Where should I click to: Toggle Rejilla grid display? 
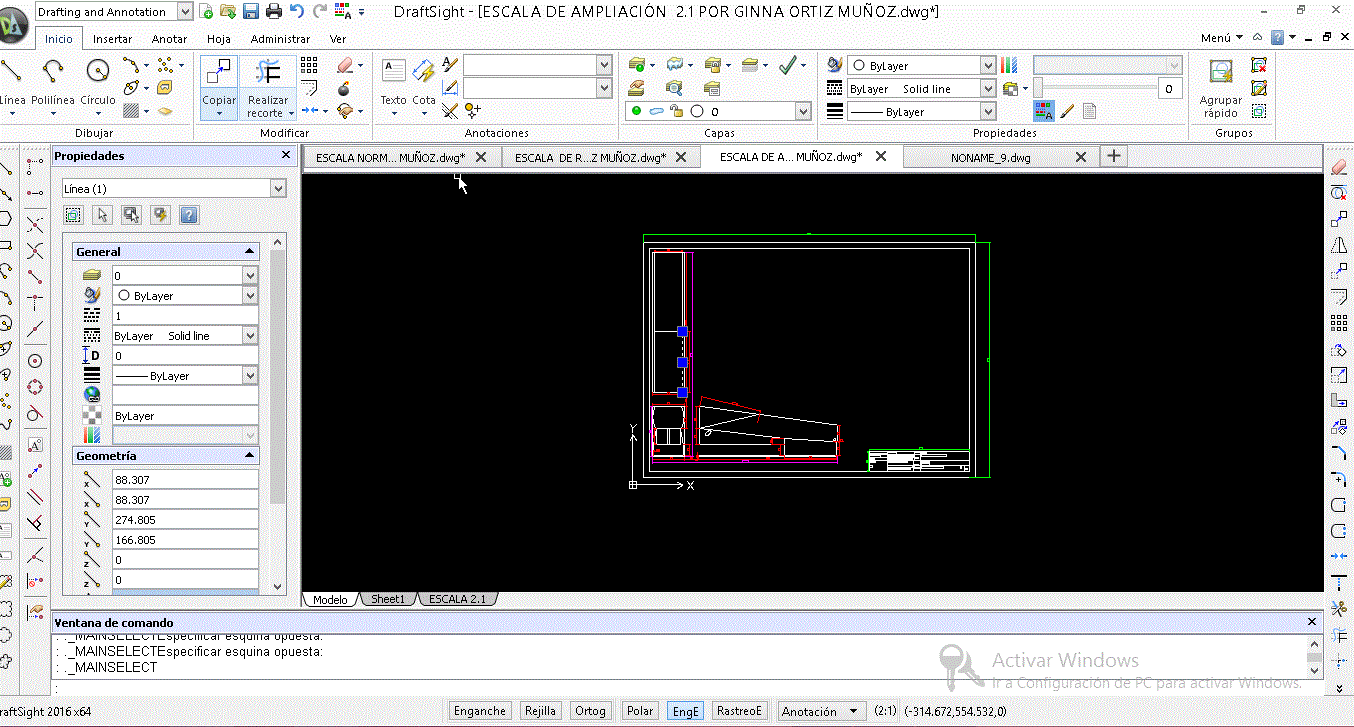540,711
